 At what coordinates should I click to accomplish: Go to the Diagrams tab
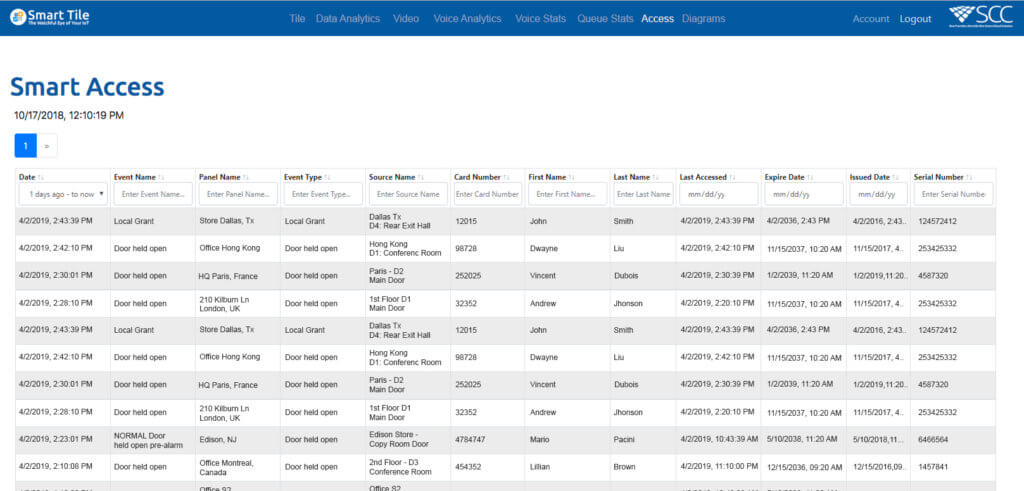703,19
